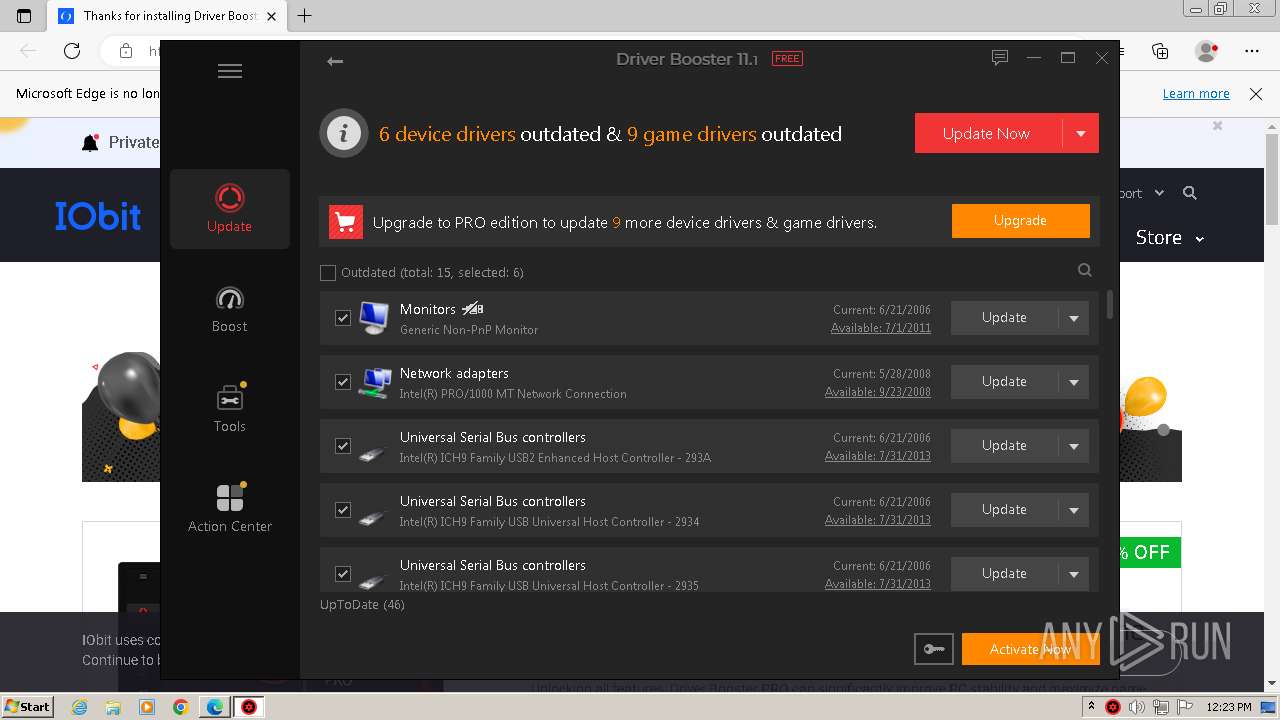Click the Activate Now button
This screenshot has height=720, width=1280.
click(x=1030, y=649)
